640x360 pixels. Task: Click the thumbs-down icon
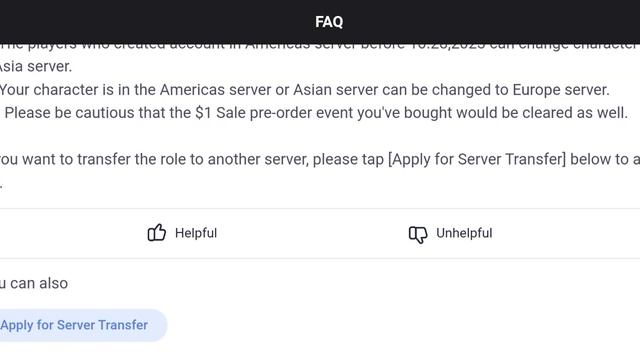[x=418, y=234]
